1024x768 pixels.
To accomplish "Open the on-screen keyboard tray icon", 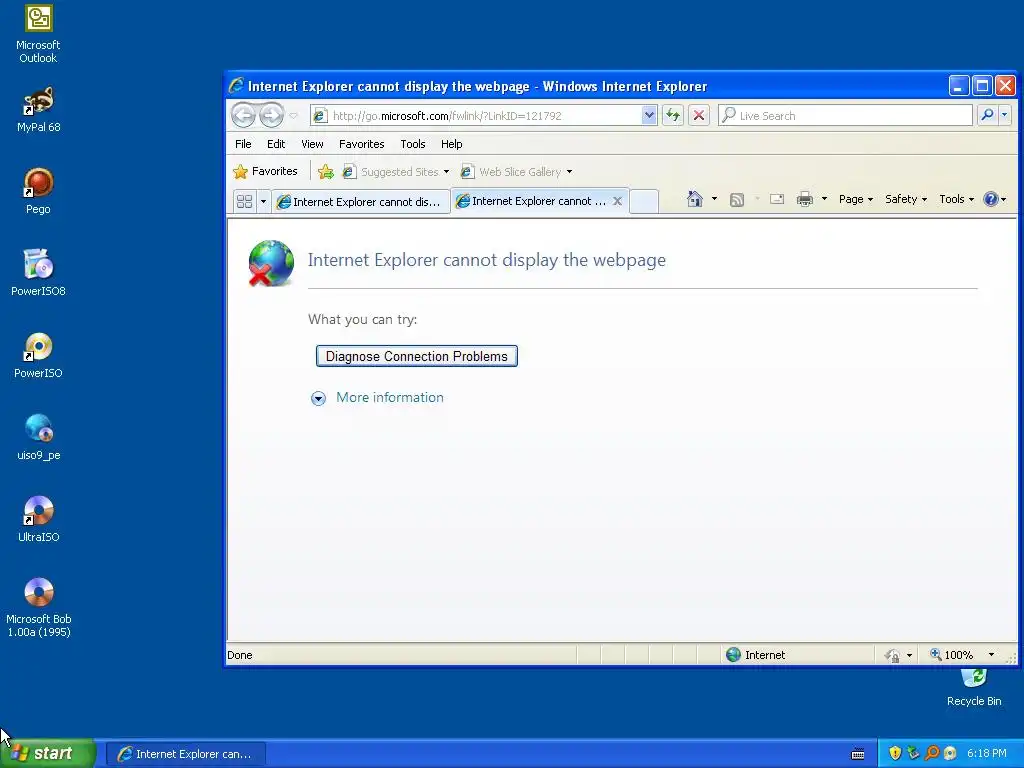I will click(858, 754).
